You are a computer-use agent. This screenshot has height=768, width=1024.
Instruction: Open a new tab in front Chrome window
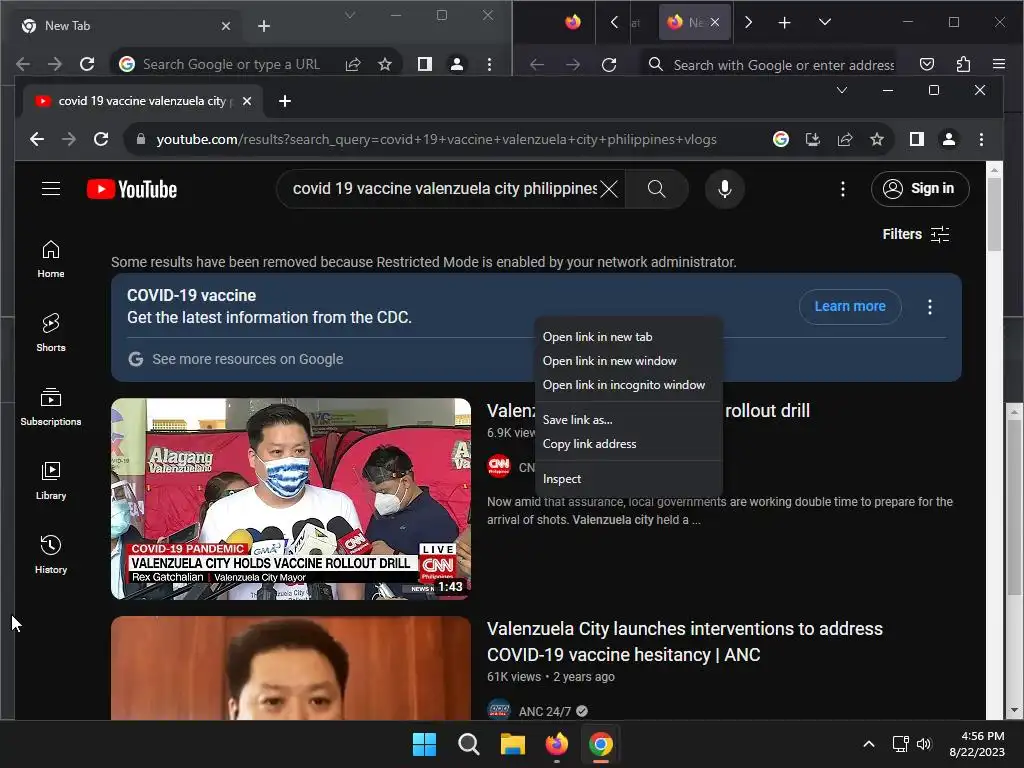285,101
